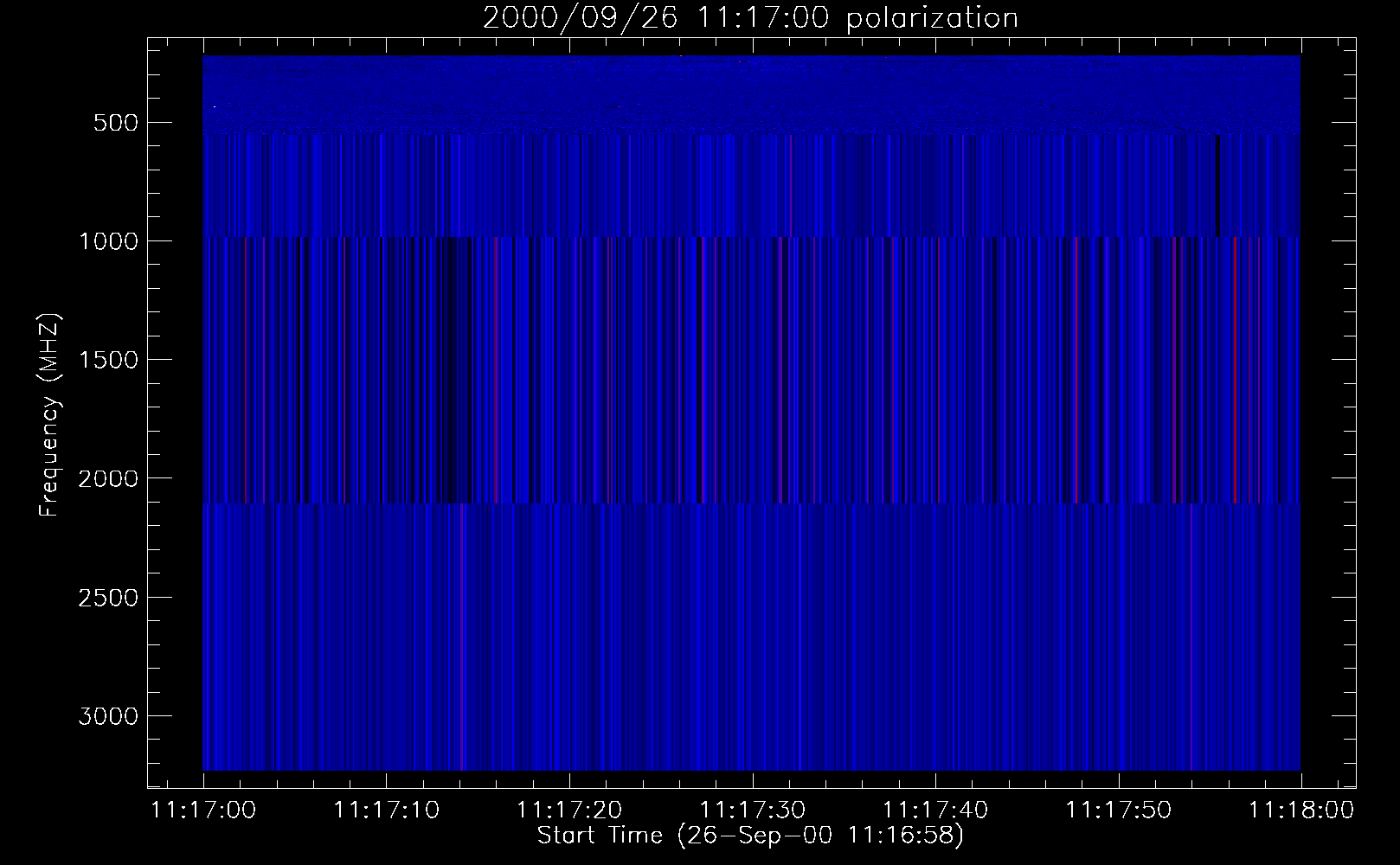Select the 1000 frequency tick label
Screen dimensions: 1400x865
point(107,241)
